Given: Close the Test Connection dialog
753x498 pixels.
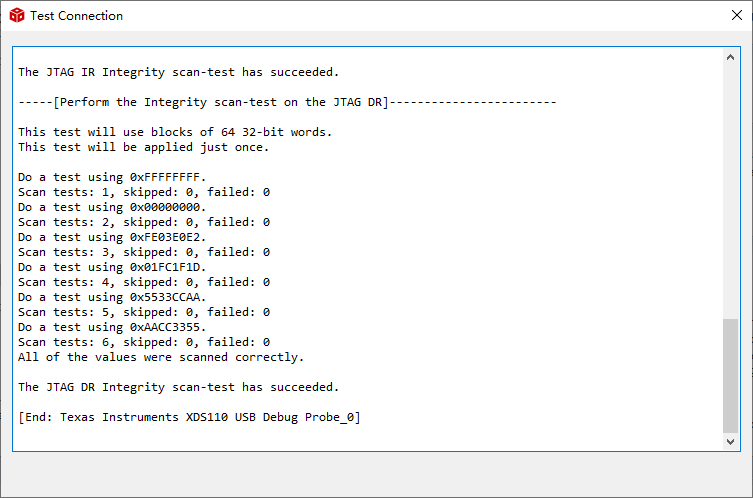Looking at the screenshot, I should (x=736, y=16).
